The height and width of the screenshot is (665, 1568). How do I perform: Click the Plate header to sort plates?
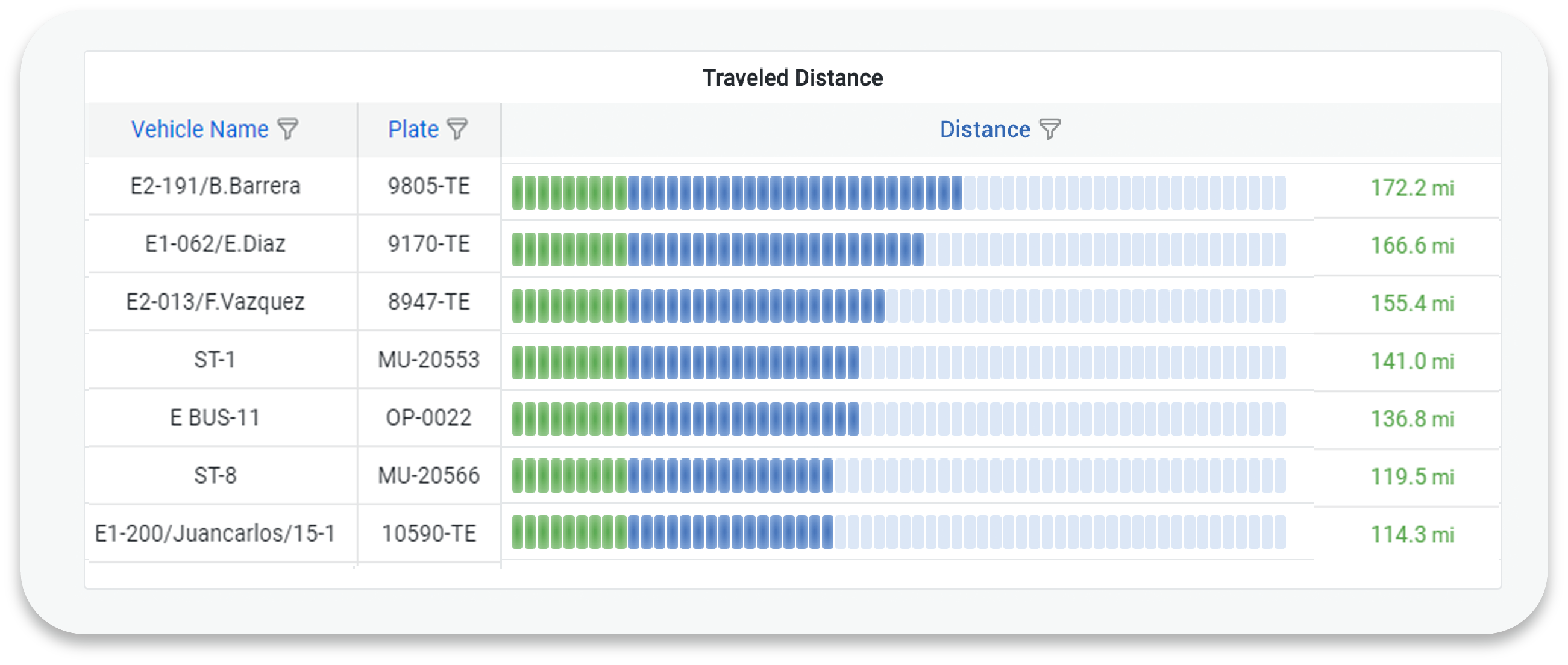pyautogui.click(x=413, y=129)
